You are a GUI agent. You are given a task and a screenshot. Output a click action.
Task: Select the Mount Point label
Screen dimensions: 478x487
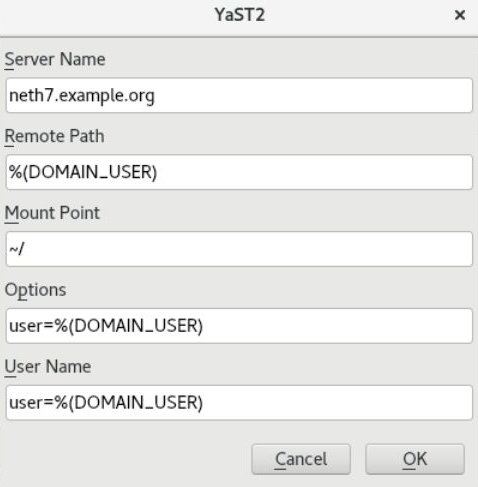click(x=52, y=213)
